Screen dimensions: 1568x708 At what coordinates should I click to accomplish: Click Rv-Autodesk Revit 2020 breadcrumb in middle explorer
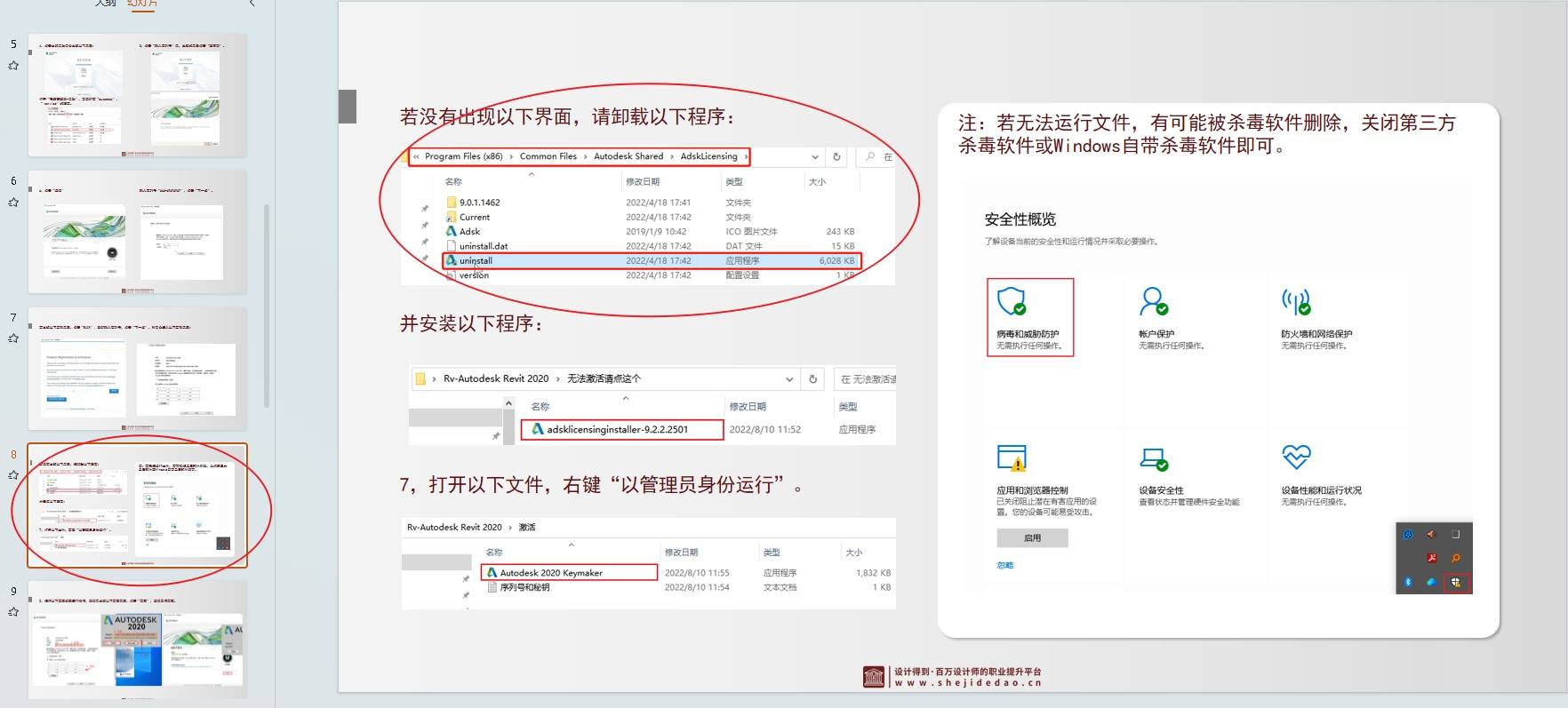click(496, 378)
